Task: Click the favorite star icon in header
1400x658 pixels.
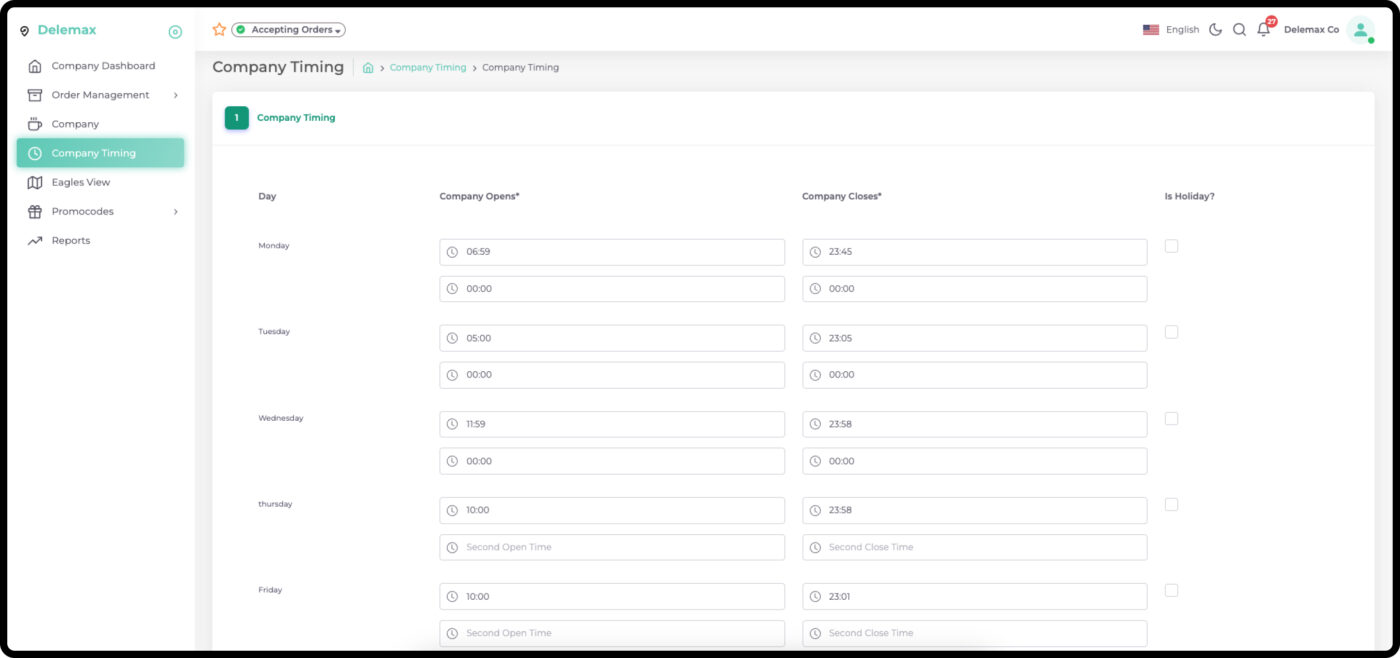Action: tap(219, 30)
